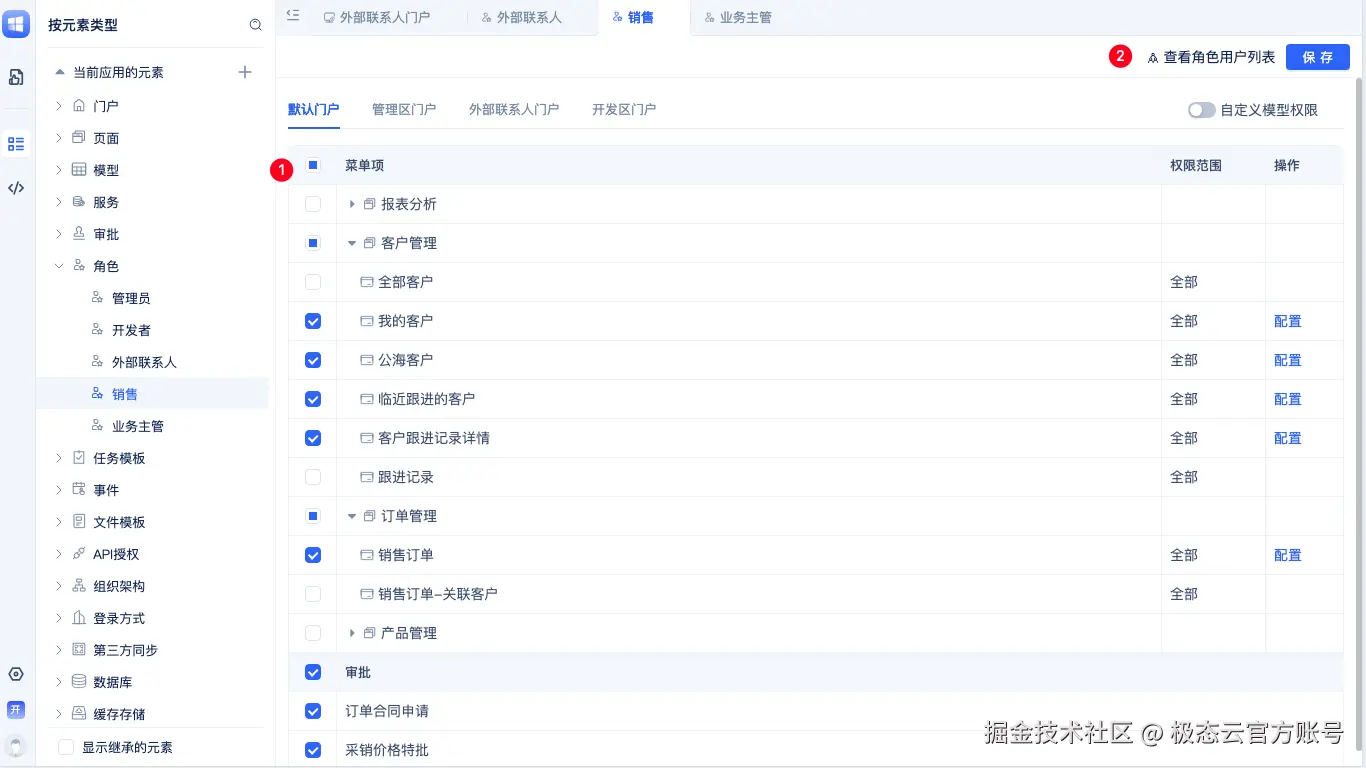Click the blue 开 badge icon in rail

tap(16, 710)
